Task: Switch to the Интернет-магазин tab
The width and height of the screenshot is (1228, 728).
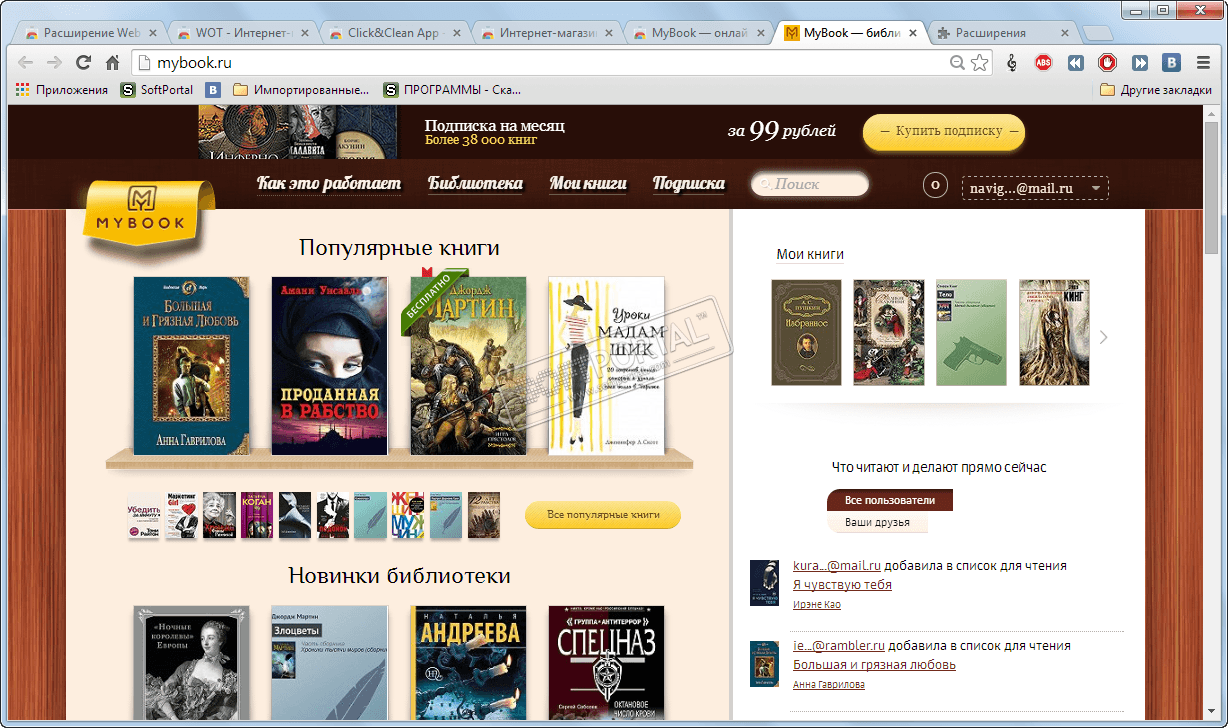Action: tap(546, 33)
